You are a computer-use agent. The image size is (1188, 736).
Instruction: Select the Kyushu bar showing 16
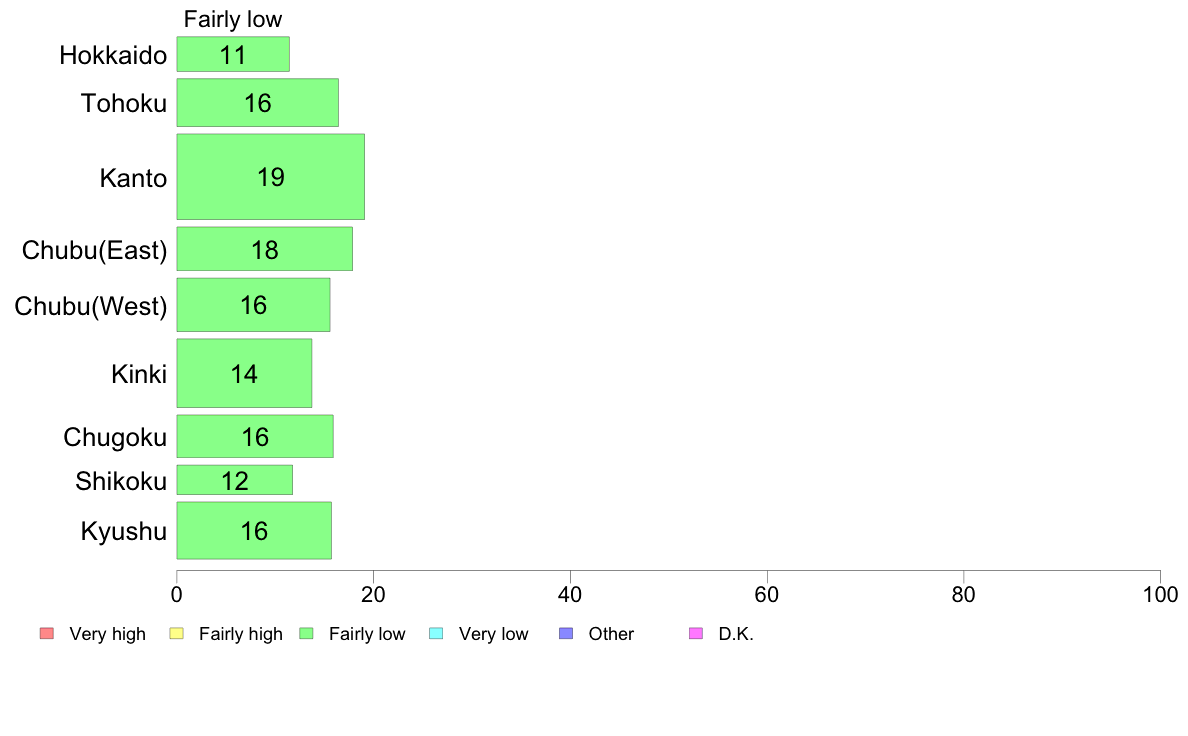[x=255, y=531]
